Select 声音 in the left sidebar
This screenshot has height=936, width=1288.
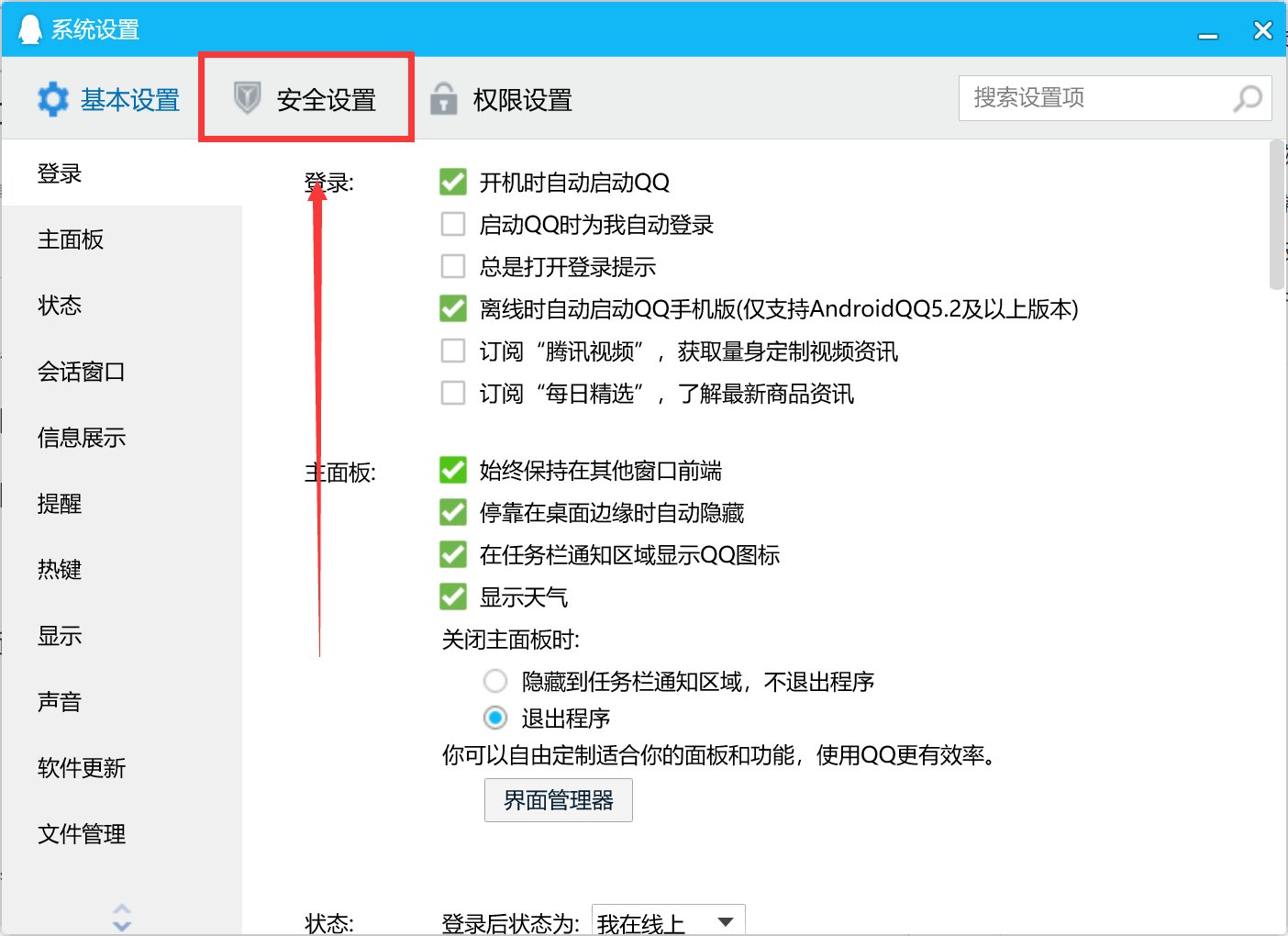pos(59,702)
